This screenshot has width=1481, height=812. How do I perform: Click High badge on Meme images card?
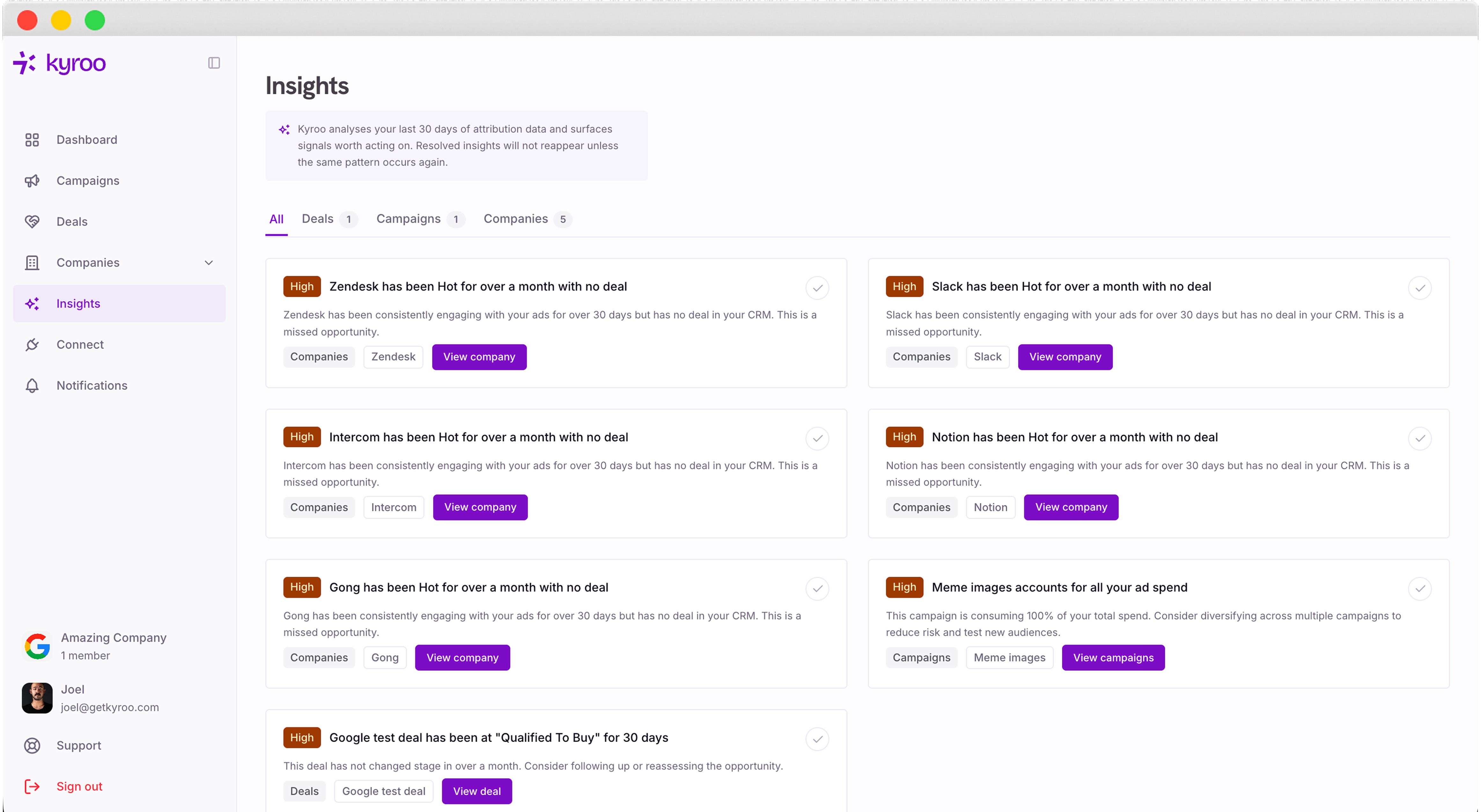coord(904,587)
